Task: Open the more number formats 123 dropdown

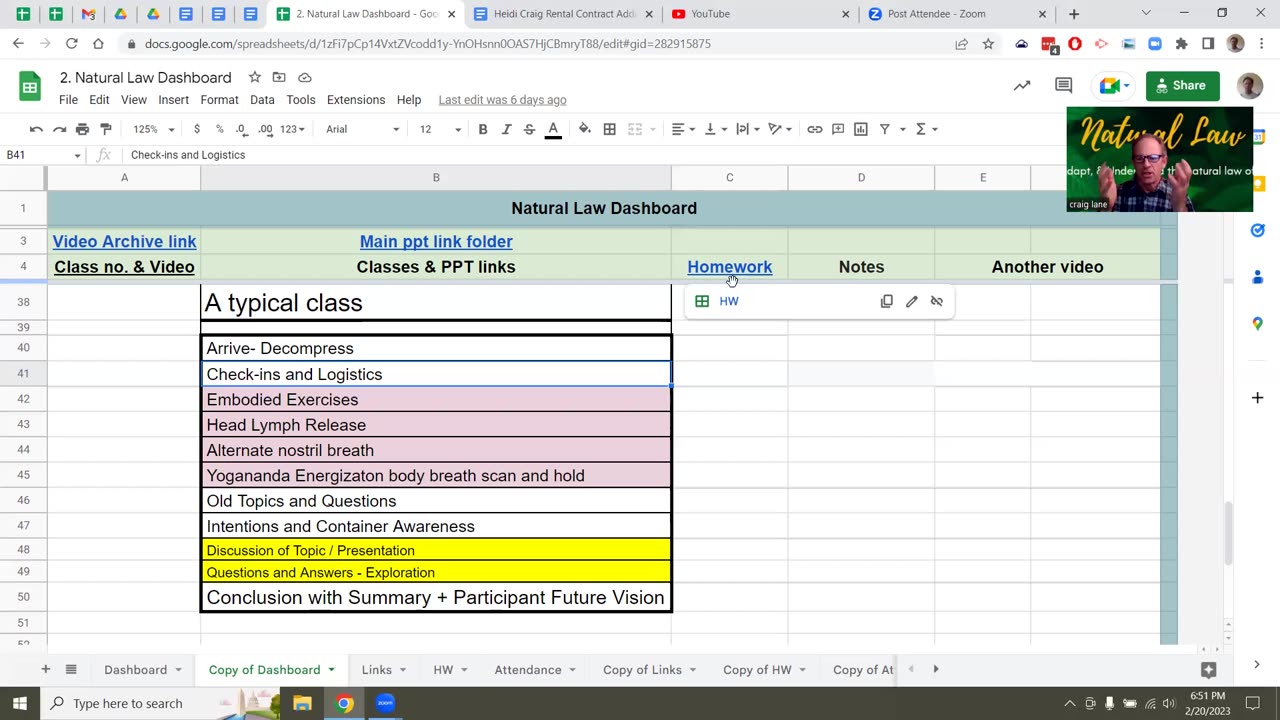Action: click(293, 129)
